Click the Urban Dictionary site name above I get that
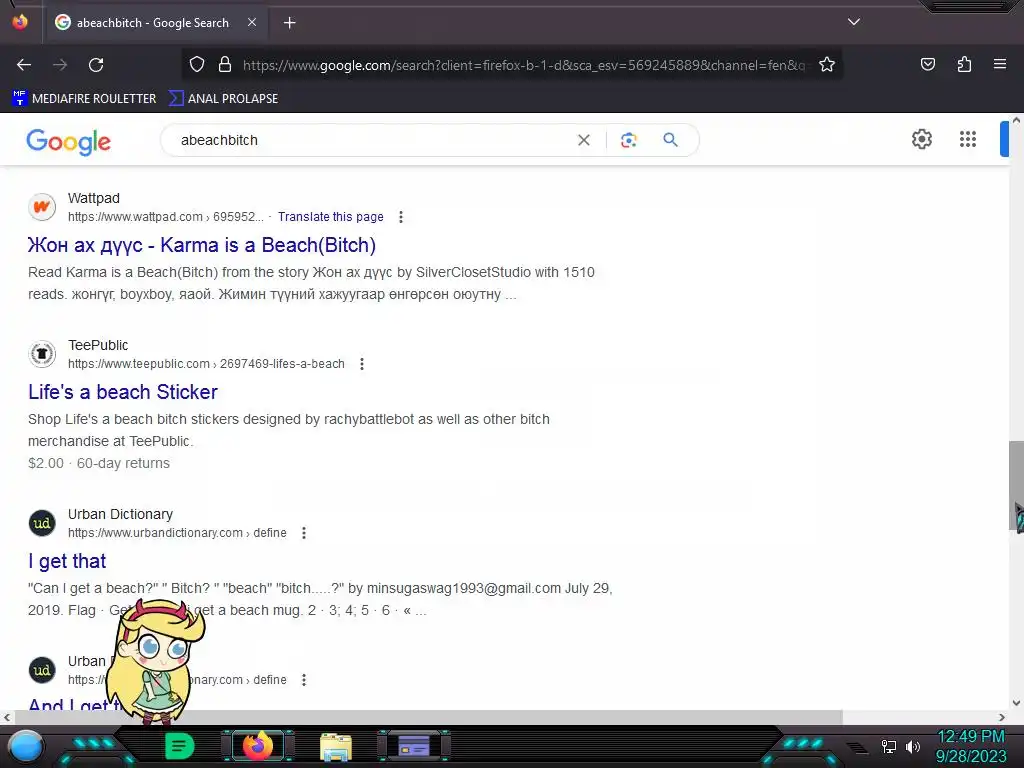Screen dimensions: 1024x768 (x=120, y=514)
